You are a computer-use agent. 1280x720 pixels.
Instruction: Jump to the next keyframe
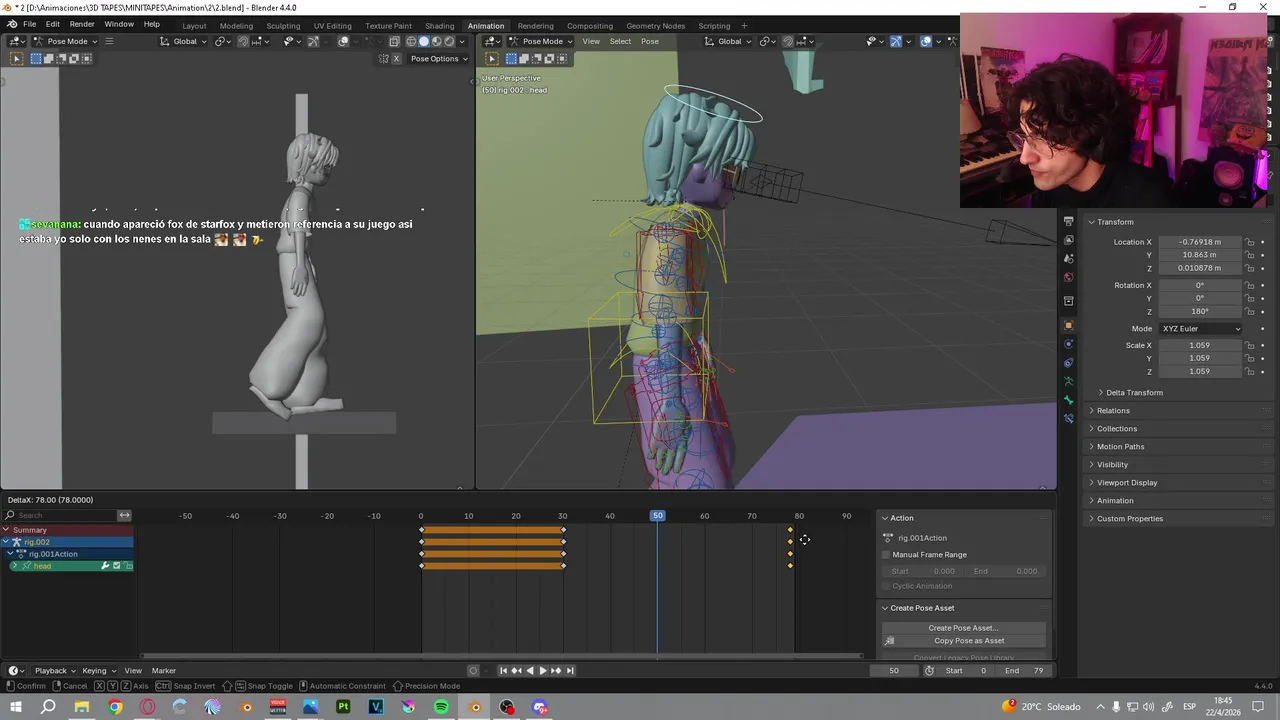pyautogui.click(x=556, y=671)
